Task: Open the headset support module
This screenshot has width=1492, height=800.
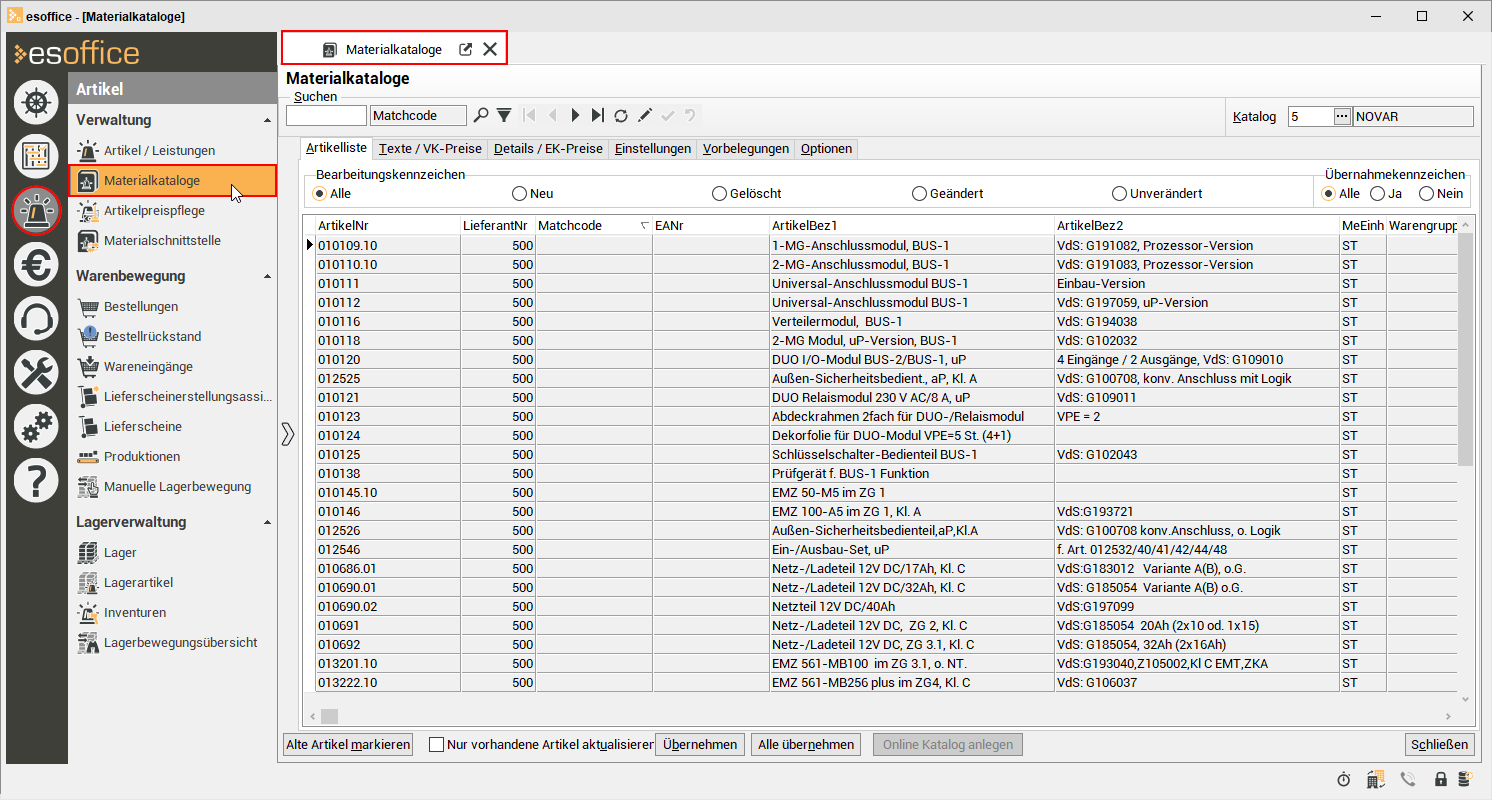Action: click(x=37, y=319)
